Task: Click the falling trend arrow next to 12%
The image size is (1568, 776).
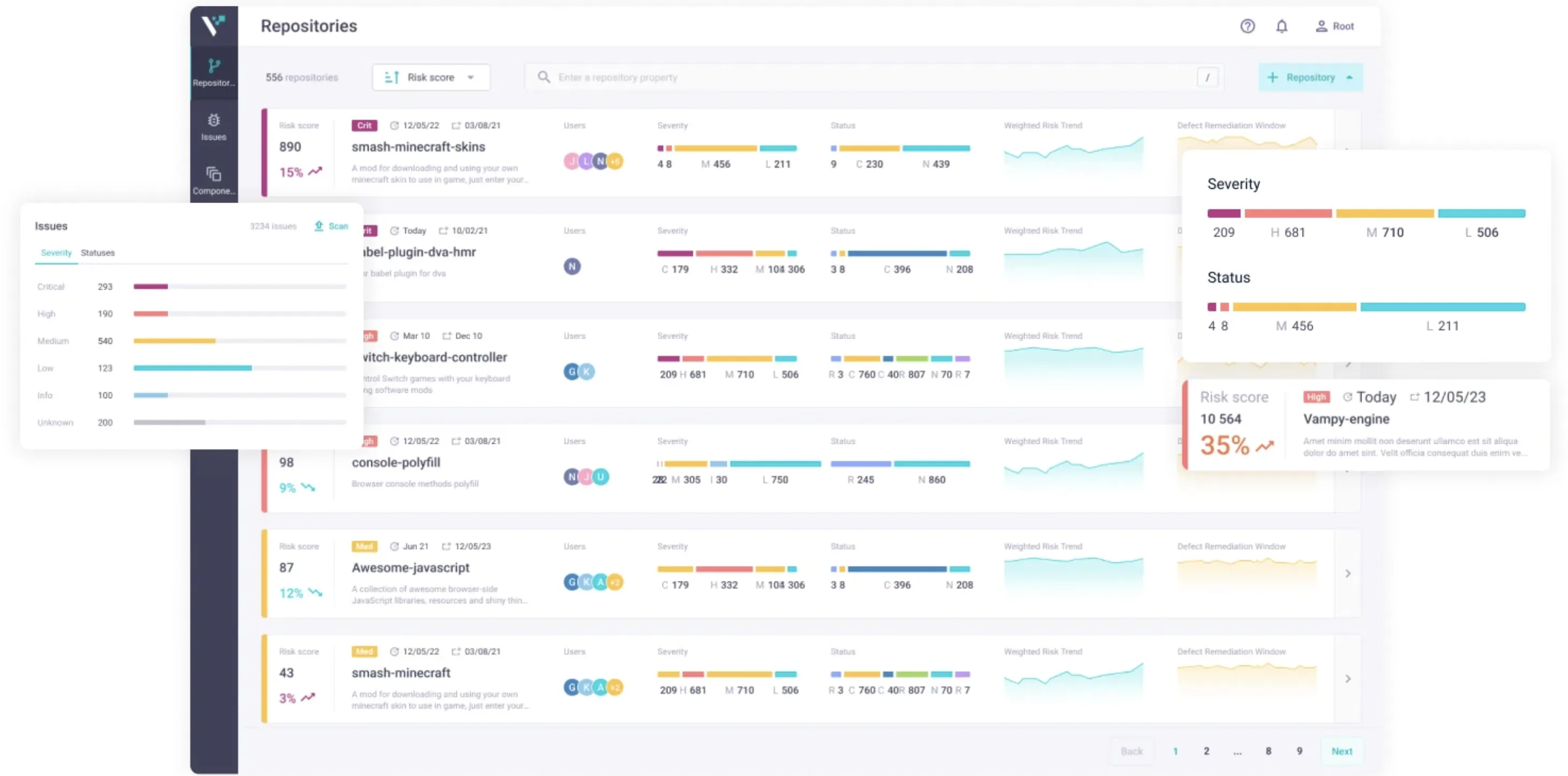Action: (315, 593)
